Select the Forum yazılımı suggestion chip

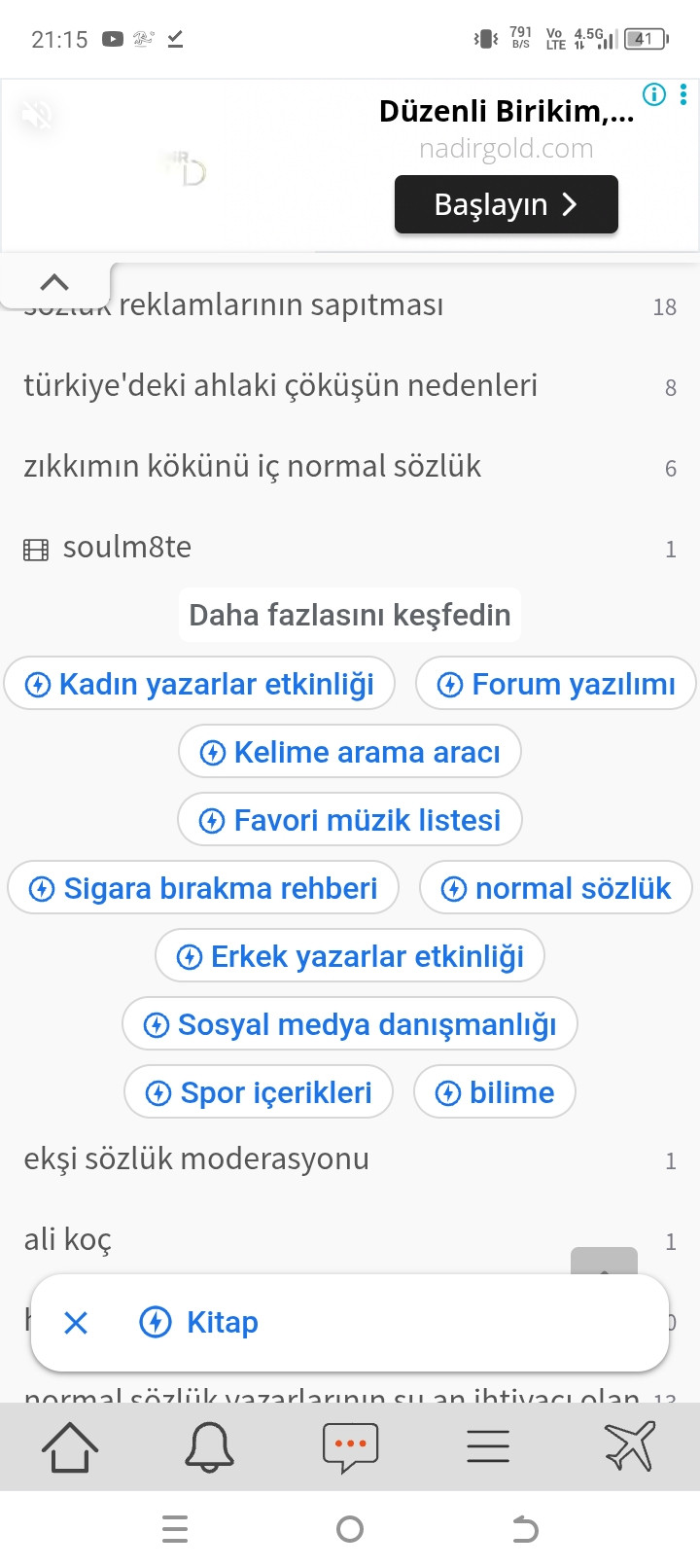[556, 684]
